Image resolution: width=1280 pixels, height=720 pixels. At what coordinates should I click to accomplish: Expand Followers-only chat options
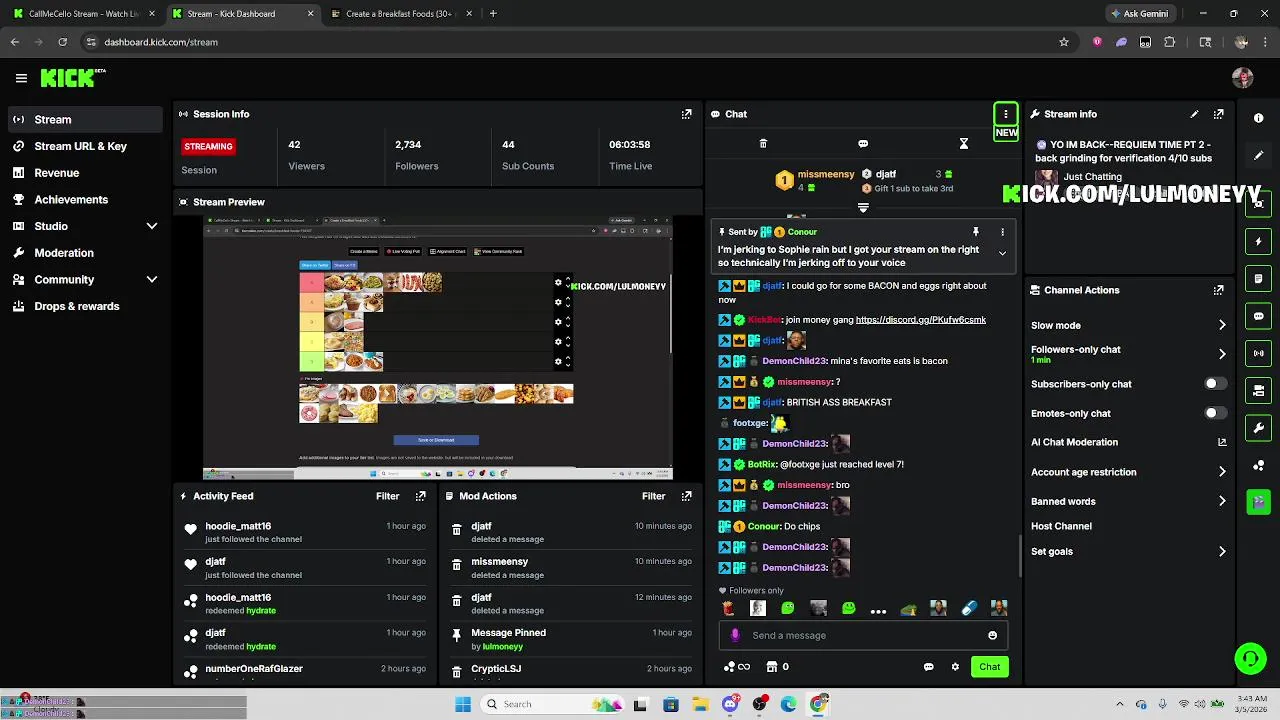(1222, 354)
